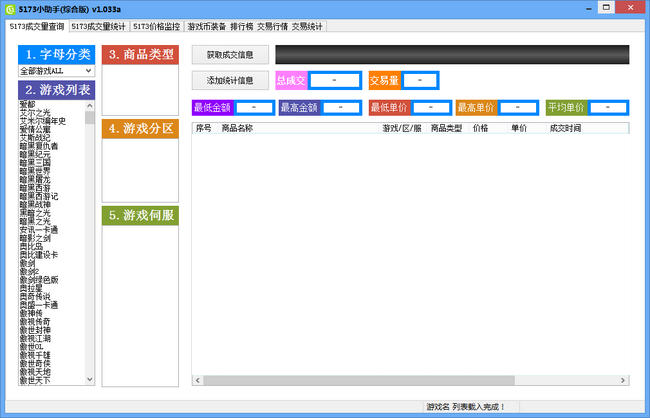The height and width of the screenshot is (418, 650).
Task: Select 安讯一卡通 in the game list
Action: [x=39, y=230]
